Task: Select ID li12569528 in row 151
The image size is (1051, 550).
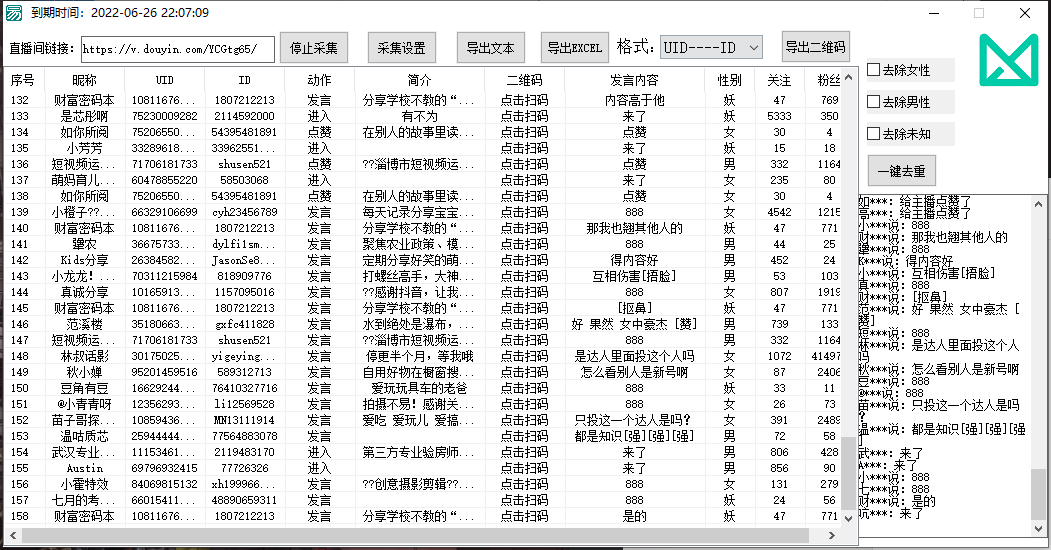Action: 245,405
